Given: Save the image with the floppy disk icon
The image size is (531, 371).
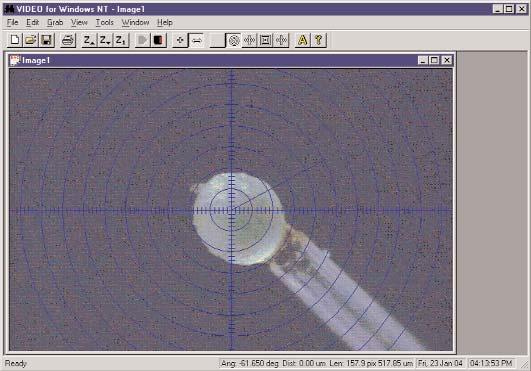Looking at the screenshot, I should coord(47,40).
